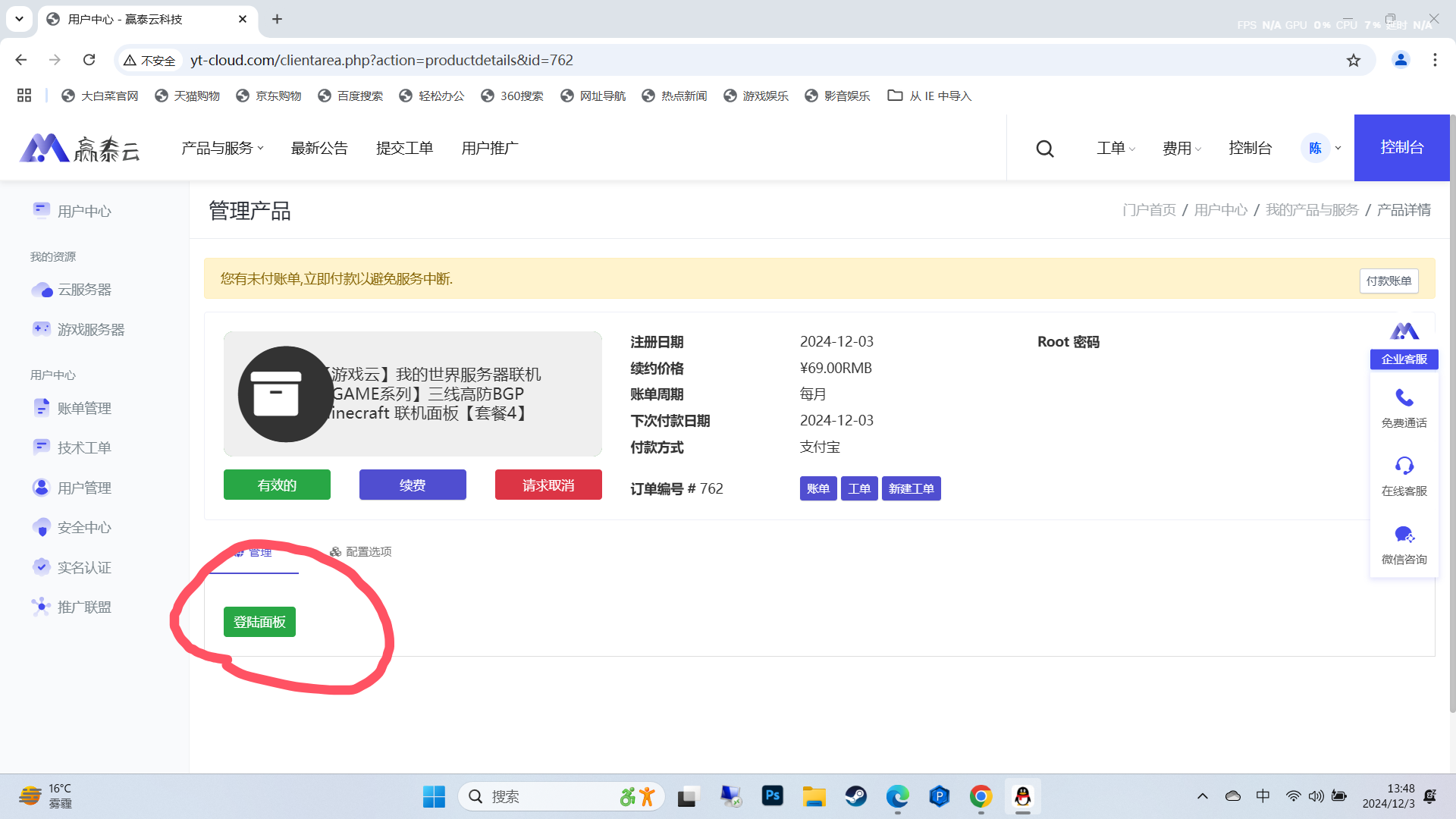Click the 赢泰云 logo
The image size is (1456, 819).
[80, 148]
